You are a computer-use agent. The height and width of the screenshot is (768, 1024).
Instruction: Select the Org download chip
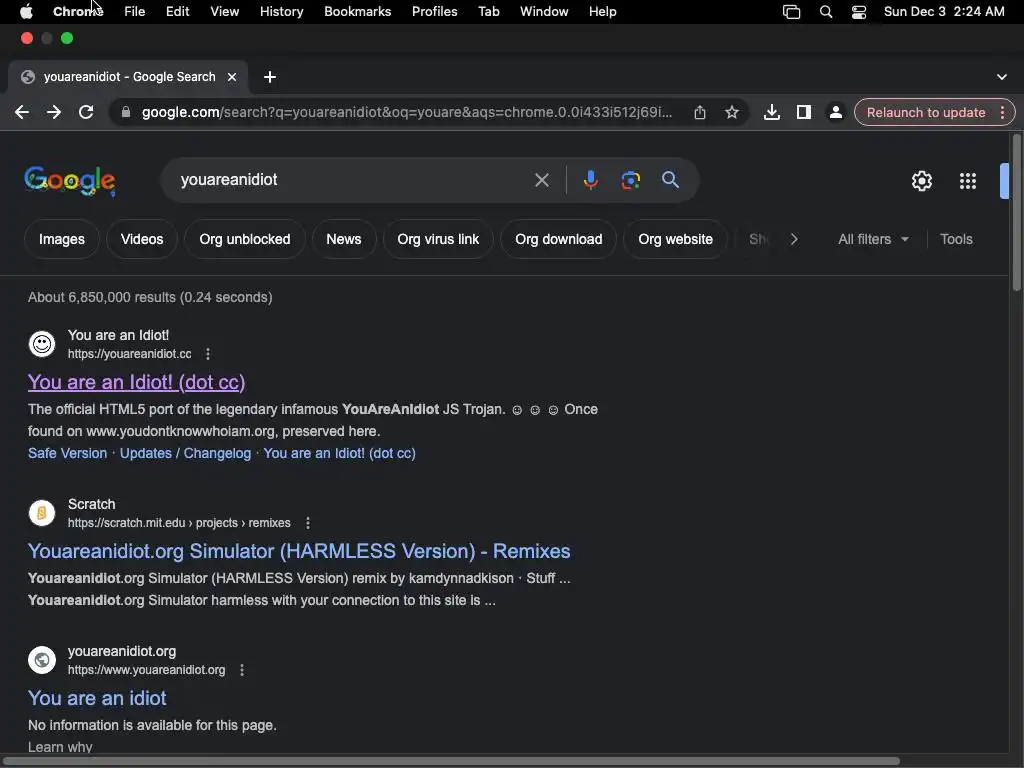point(558,239)
